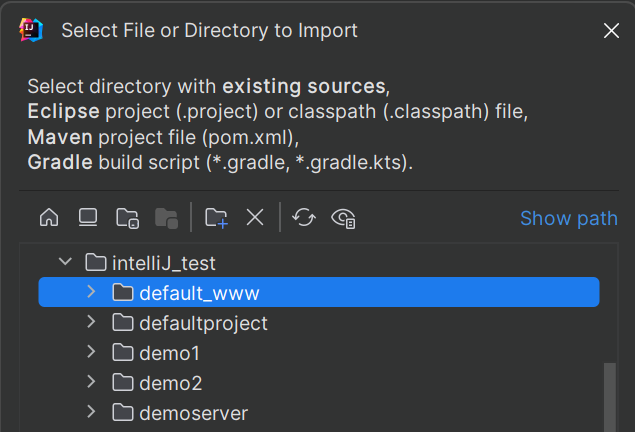Screen dimensions: 635x432
Task: Refresh the directory tree
Action: point(304,217)
